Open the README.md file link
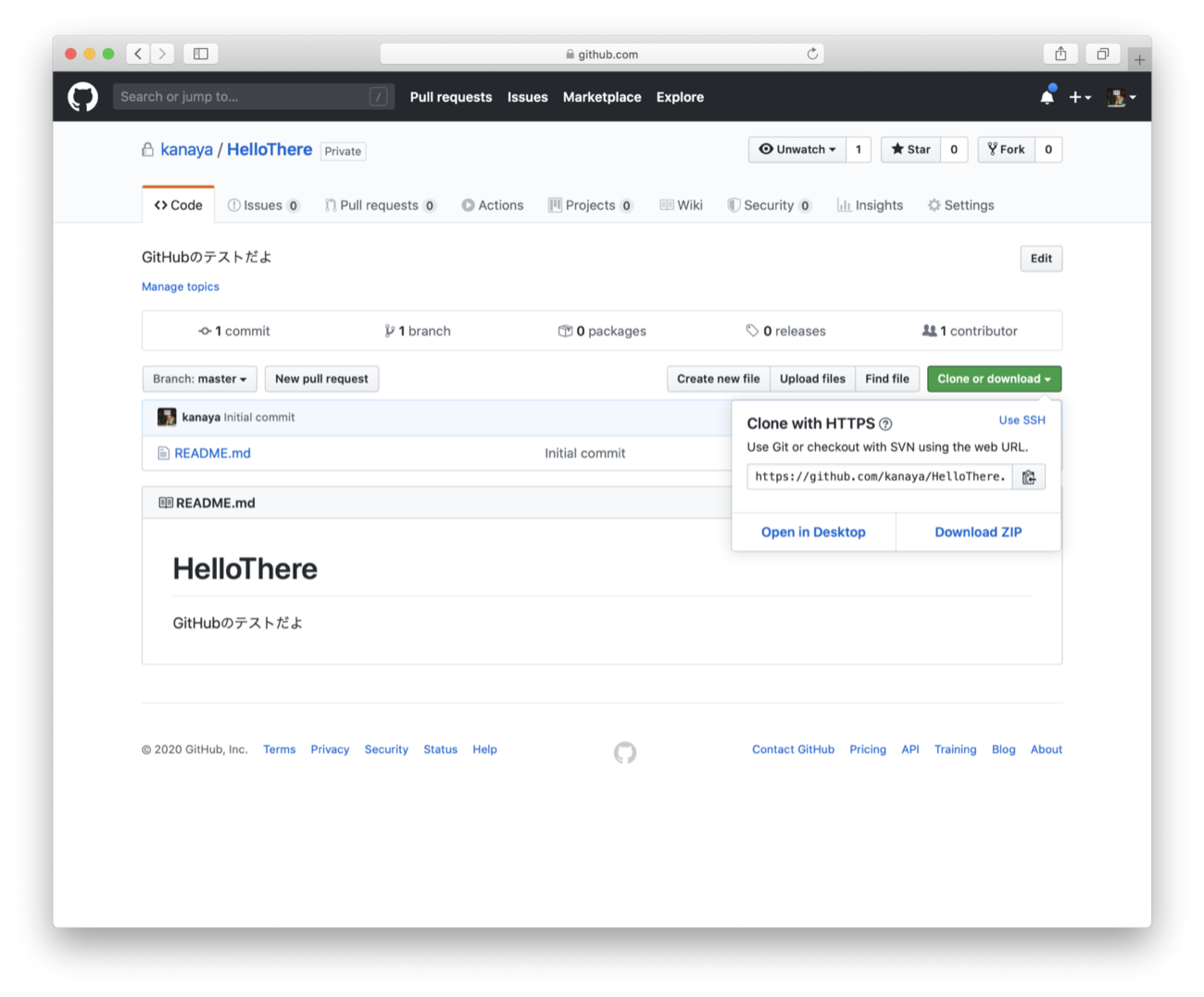This screenshot has width=1204, height=997. (x=212, y=453)
